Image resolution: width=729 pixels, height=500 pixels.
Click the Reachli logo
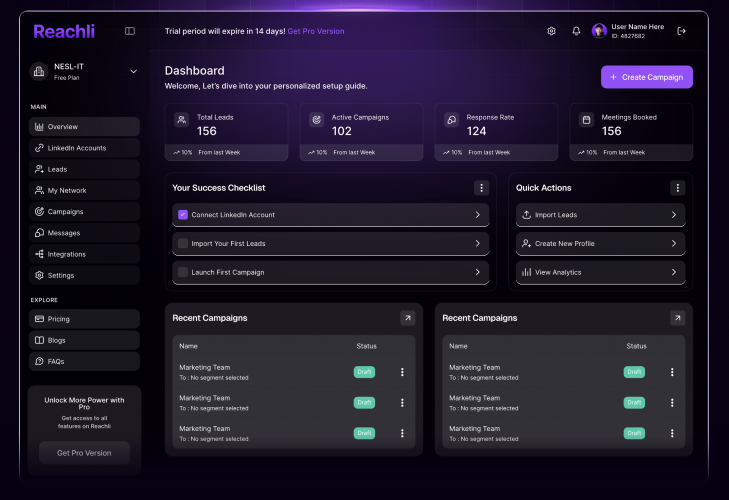(x=64, y=32)
